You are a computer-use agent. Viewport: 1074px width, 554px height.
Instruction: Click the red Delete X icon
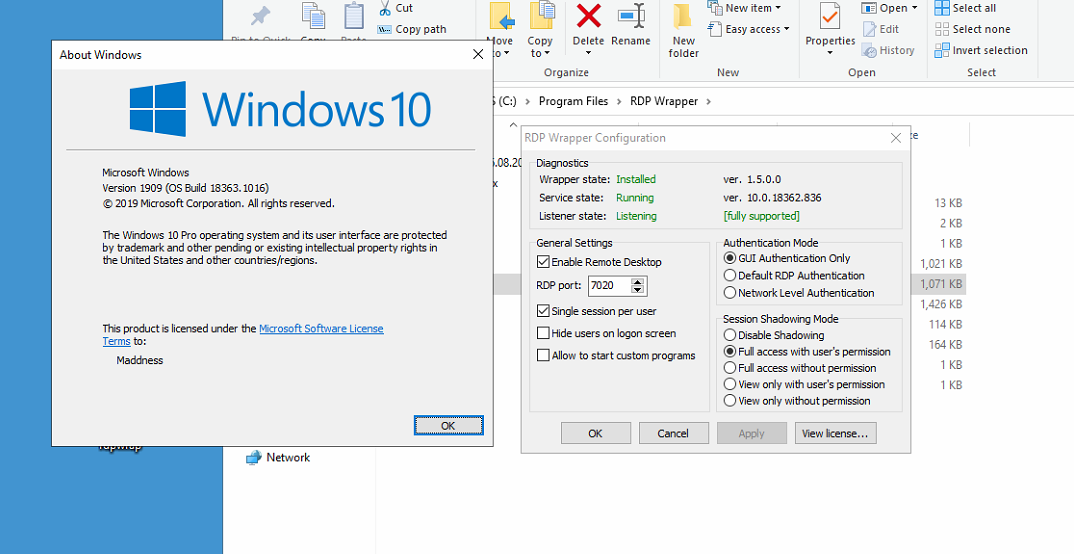pos(588,16)
